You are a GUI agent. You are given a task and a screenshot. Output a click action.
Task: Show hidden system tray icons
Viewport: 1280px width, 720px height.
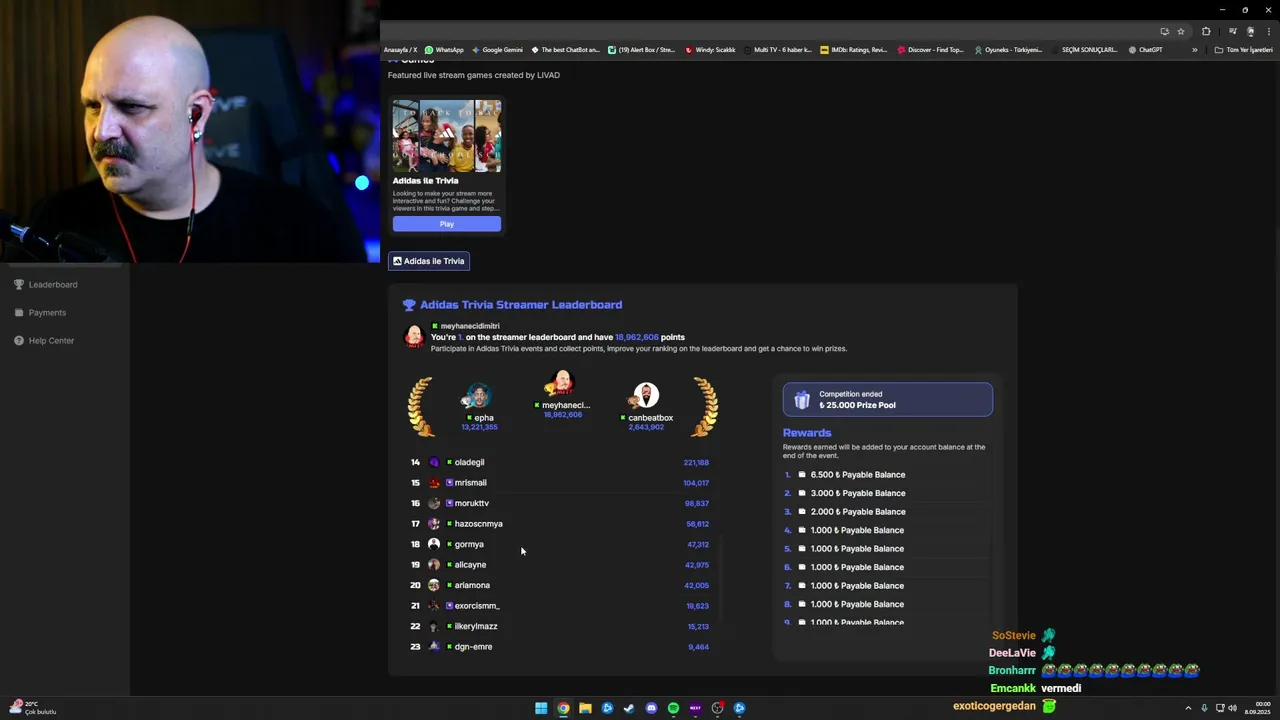1188,708
